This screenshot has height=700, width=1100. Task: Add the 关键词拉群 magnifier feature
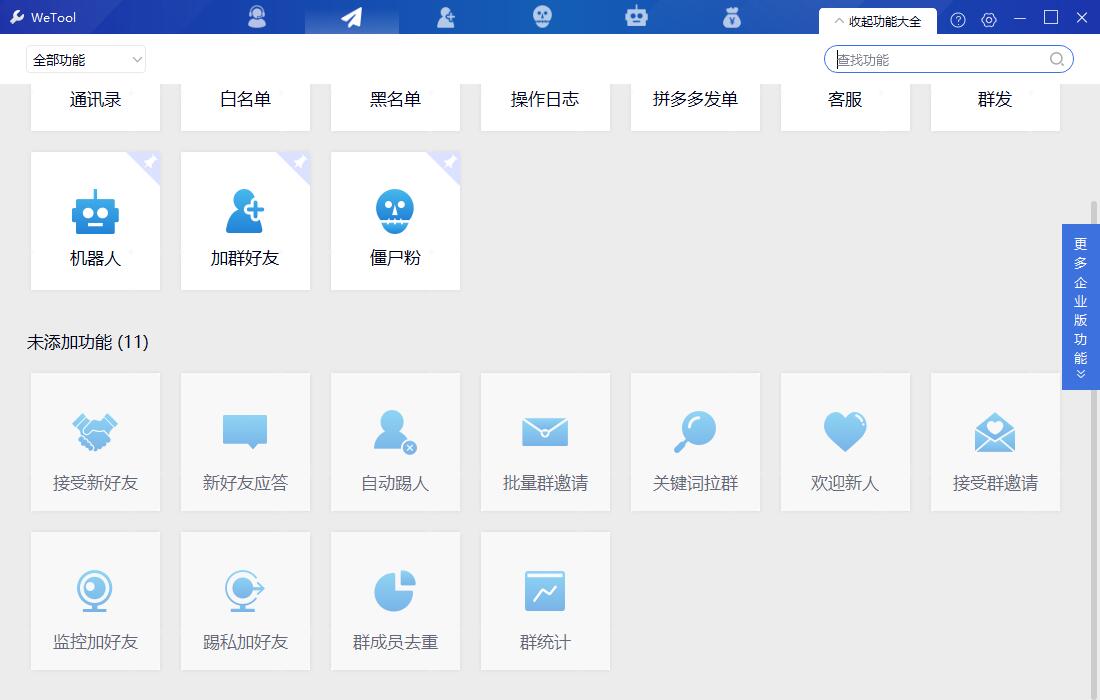695,443
